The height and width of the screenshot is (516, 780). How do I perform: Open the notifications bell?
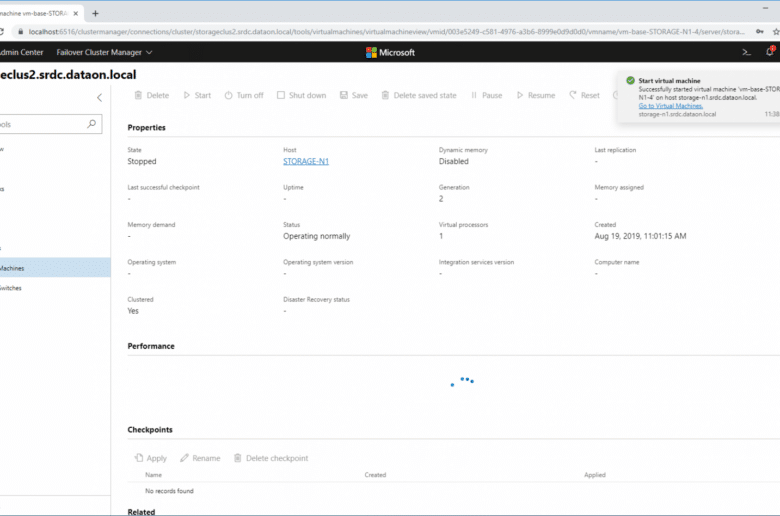point(770,51)
